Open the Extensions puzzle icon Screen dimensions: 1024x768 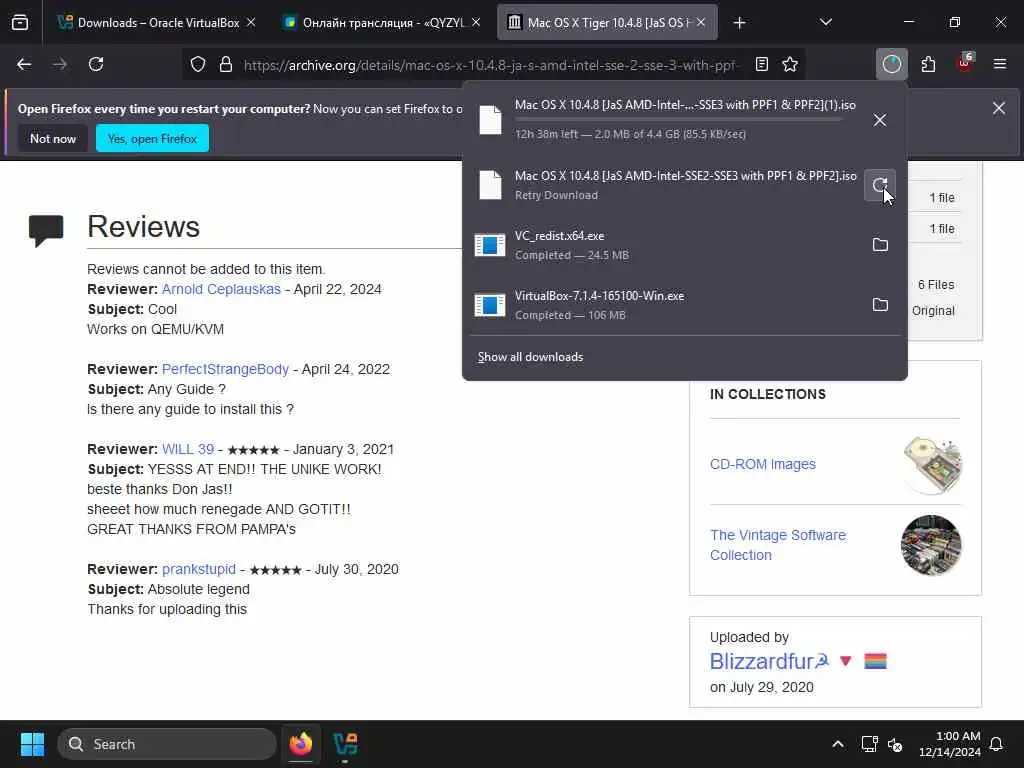click(928, 64)
